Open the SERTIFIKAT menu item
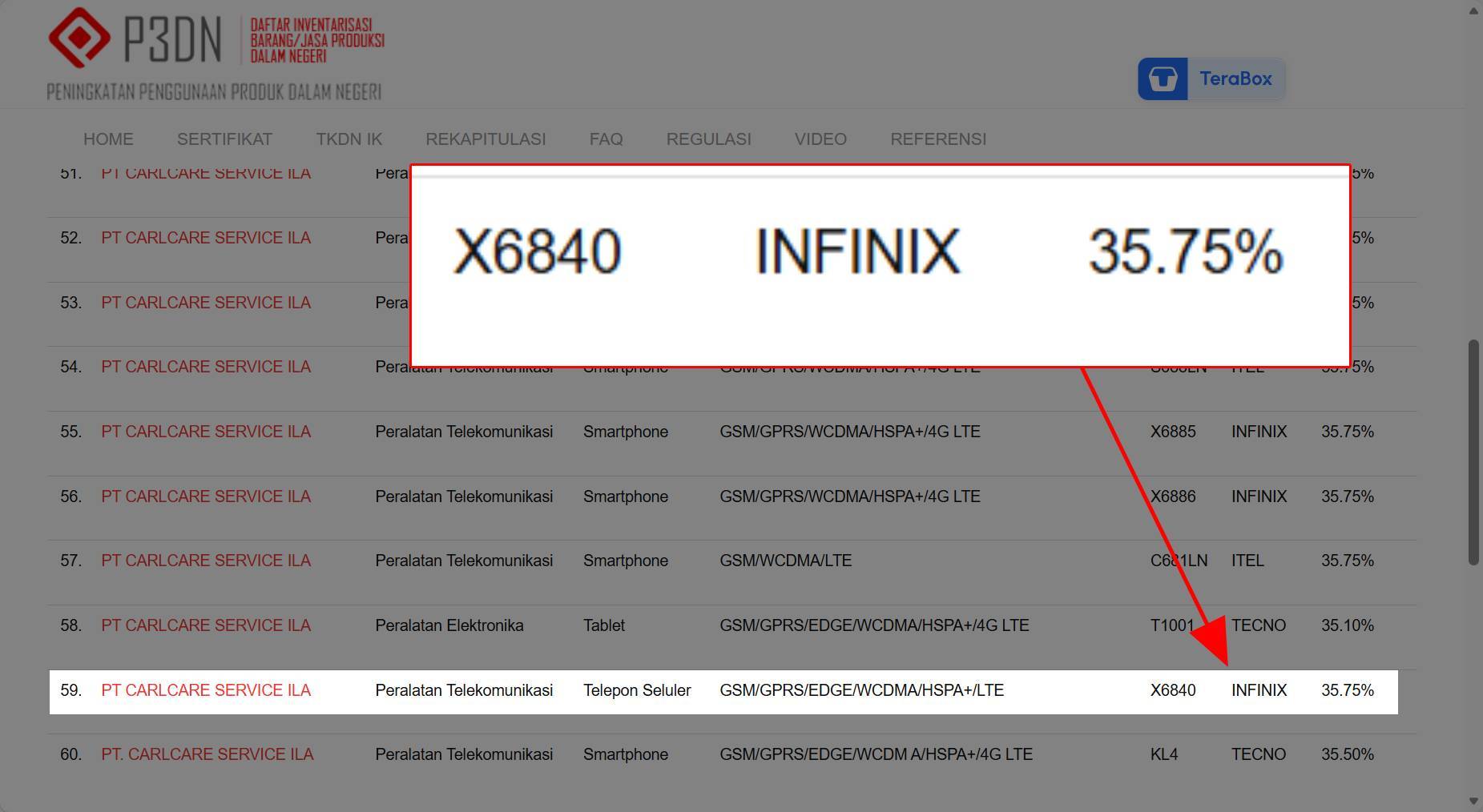The width and height of the screenshot is (1483, 812). pos(224,139)
